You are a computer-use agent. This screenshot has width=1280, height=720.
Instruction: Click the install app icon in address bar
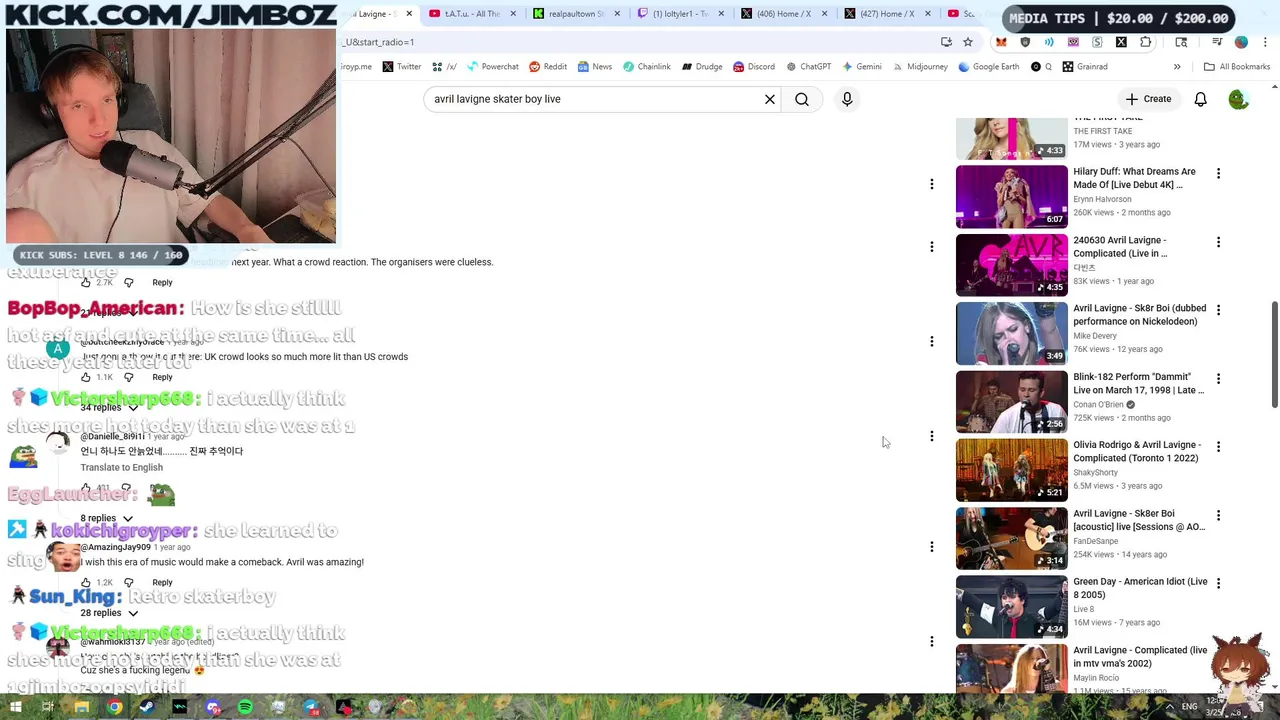[x=946, y=42]
